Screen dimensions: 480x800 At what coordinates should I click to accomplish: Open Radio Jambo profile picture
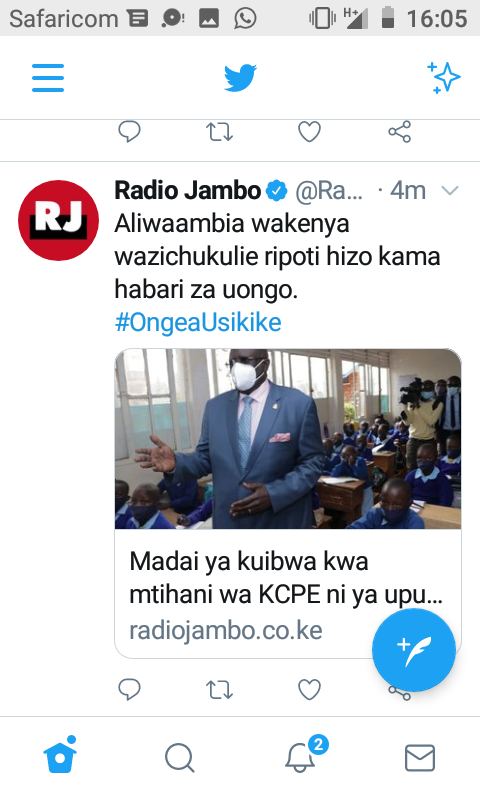(x=58, y=220)
